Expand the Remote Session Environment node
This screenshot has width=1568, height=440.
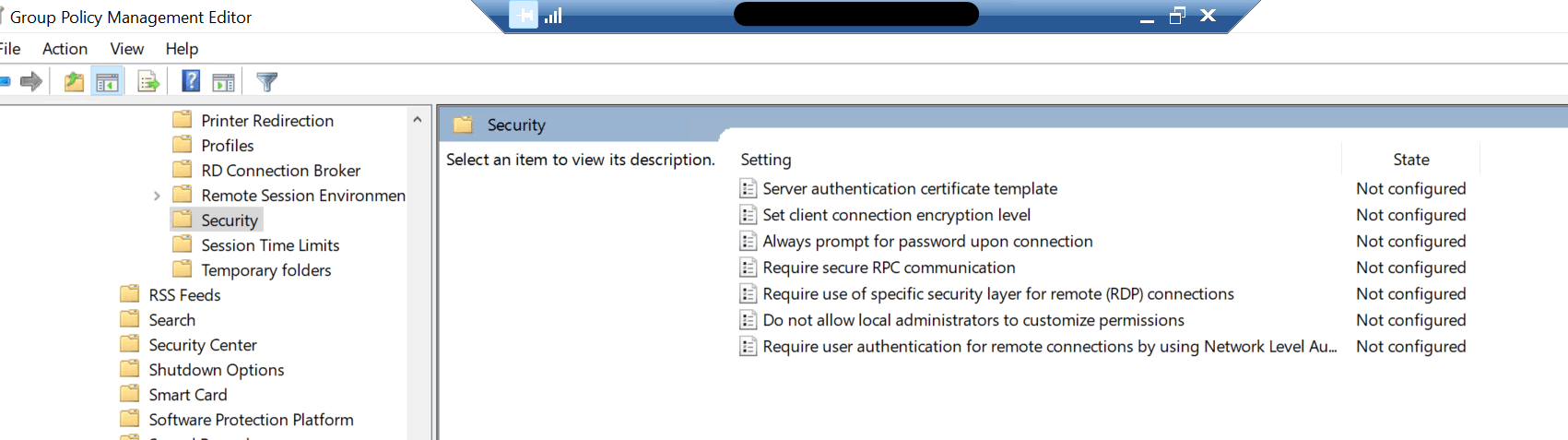(x=157, y=196)
